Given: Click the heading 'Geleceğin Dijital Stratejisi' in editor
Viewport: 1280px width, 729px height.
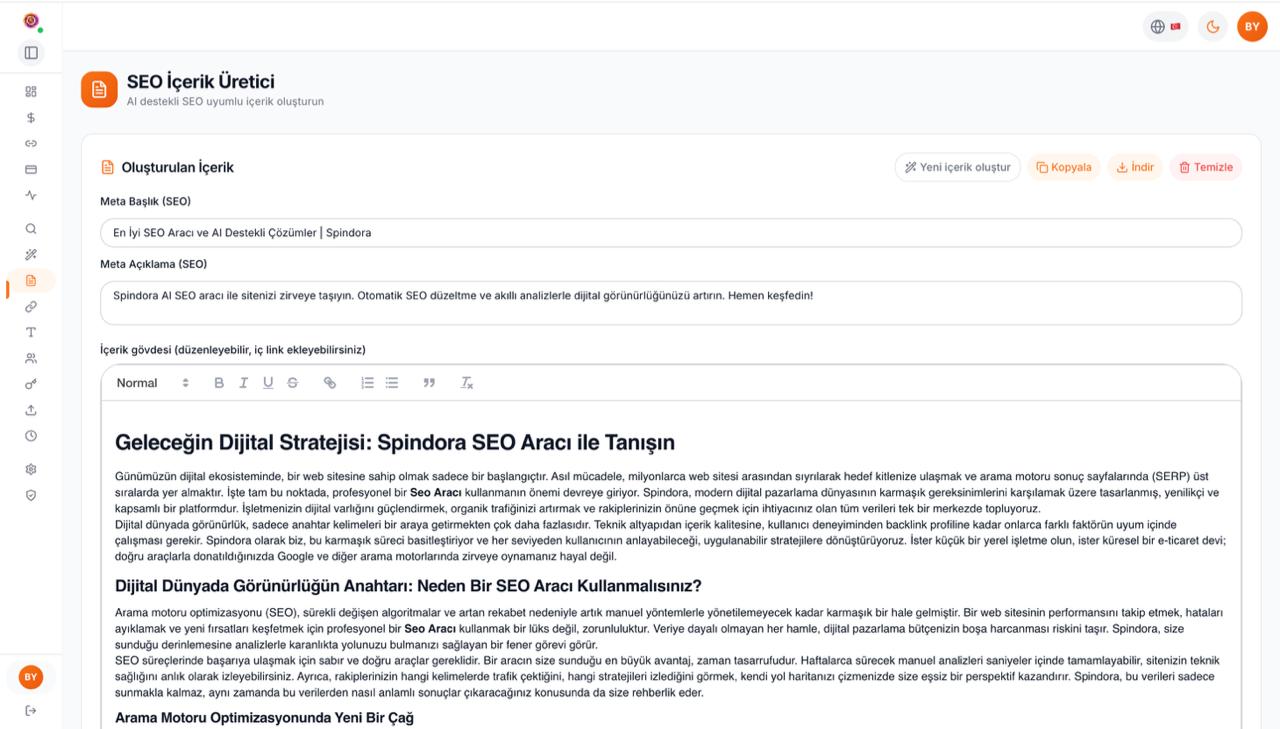Looking at the screenshot, I should (x=395, y=442).
